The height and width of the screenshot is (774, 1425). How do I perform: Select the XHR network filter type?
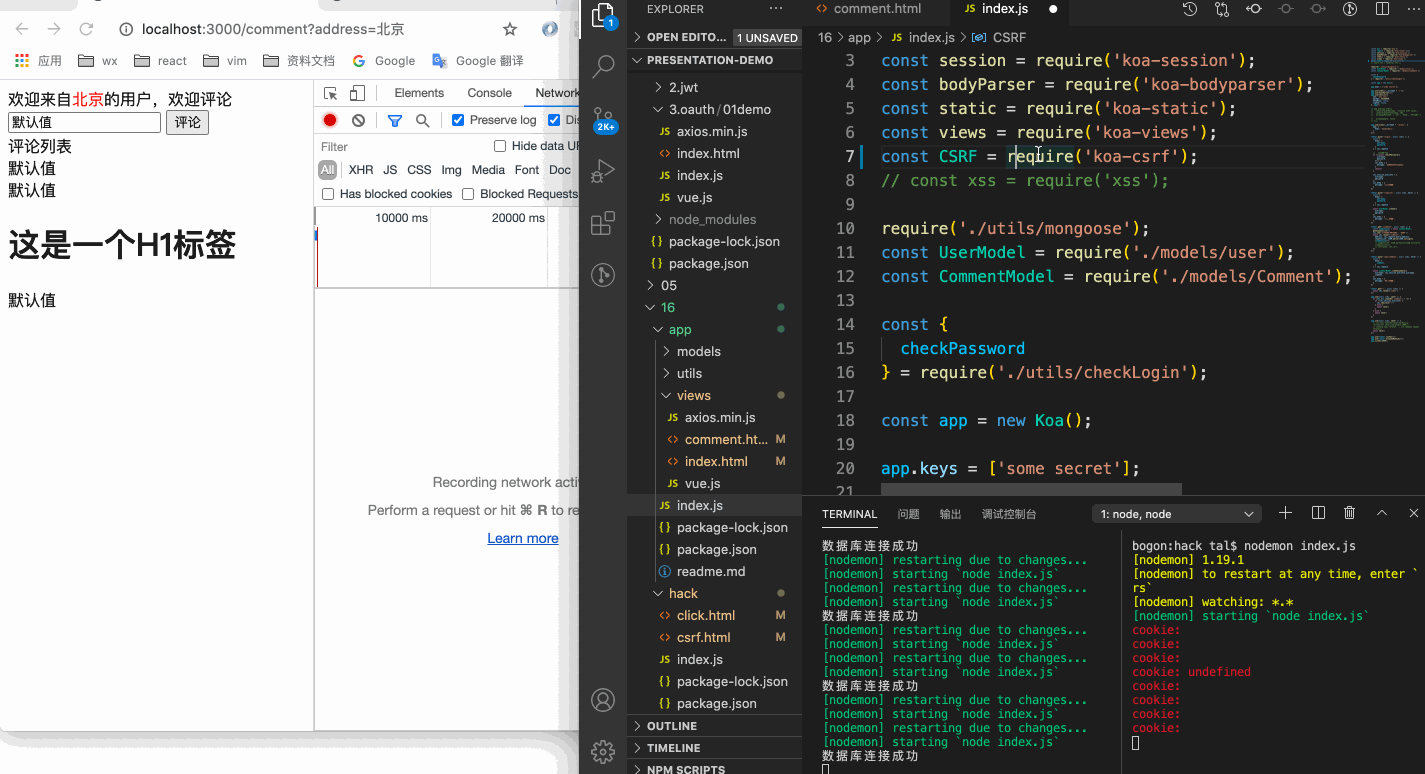point(361,170)
